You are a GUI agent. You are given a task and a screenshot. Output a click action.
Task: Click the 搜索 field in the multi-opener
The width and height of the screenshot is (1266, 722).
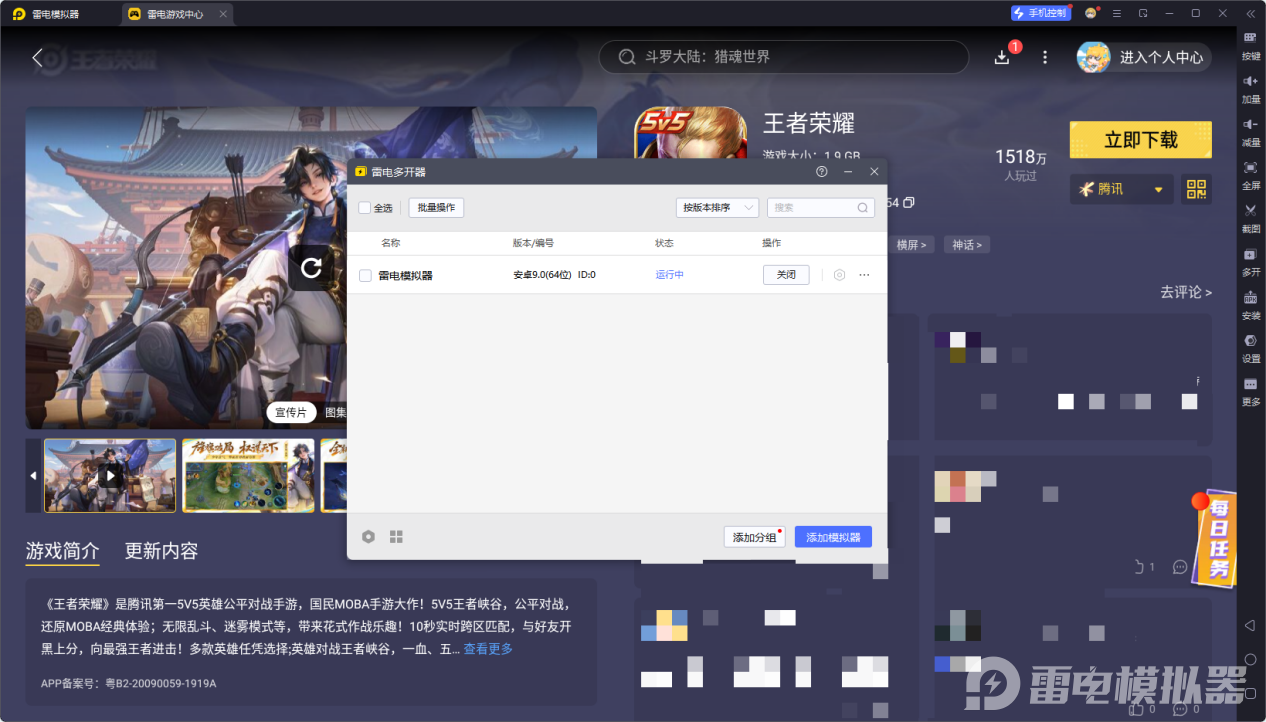tap(821, 207)
